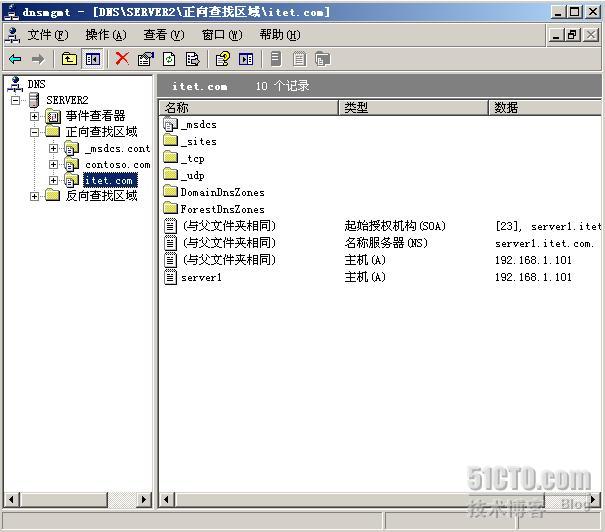Viewport: 605px width, 532px height.
Task: Select the DomainDnsZones folder name
Action: tap(223, 192)
